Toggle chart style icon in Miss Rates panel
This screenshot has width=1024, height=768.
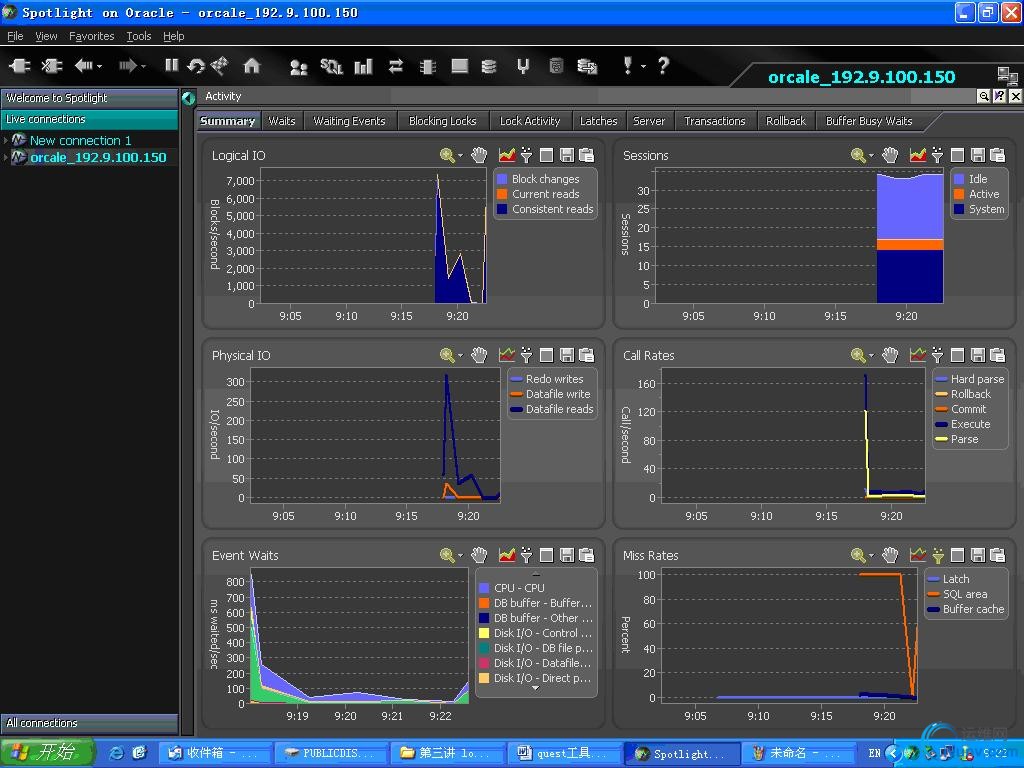click(918, 555)
